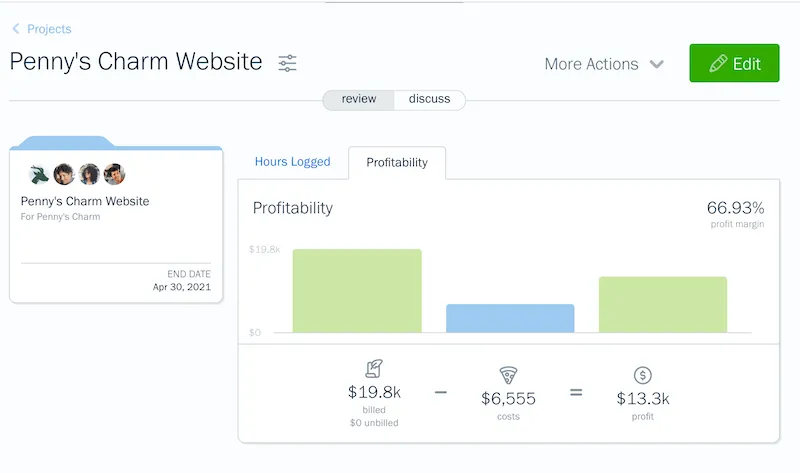Open the Hours Logged tab
This screenshot has width=800, height=473.
[x=292, y=162]
